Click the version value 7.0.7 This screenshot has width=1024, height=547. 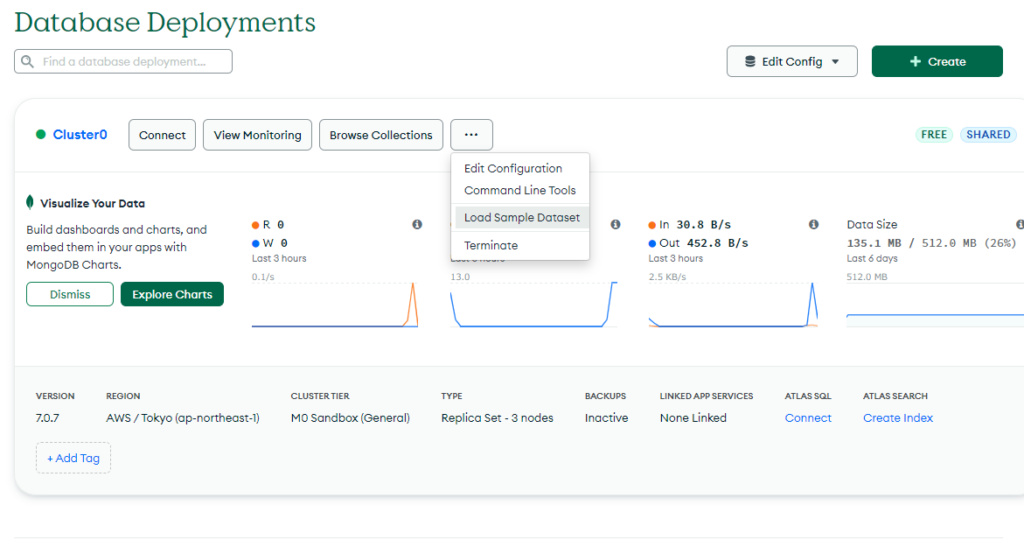47,418
